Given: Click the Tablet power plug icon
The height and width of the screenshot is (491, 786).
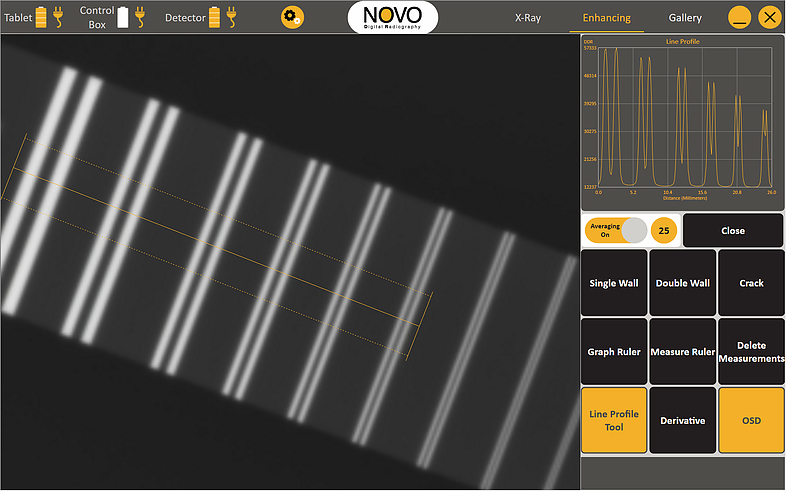Looking at the screenshot, I should point(58,18).
